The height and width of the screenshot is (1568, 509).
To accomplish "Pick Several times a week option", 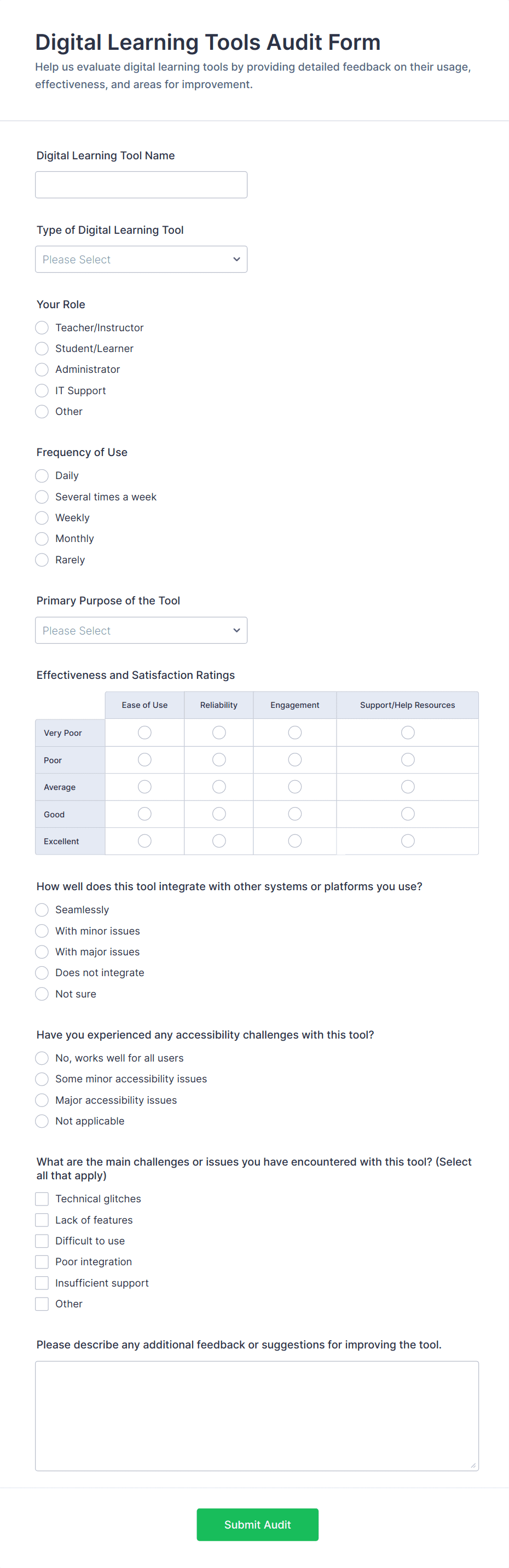I will pyautogui.click(x=42, y=497).
